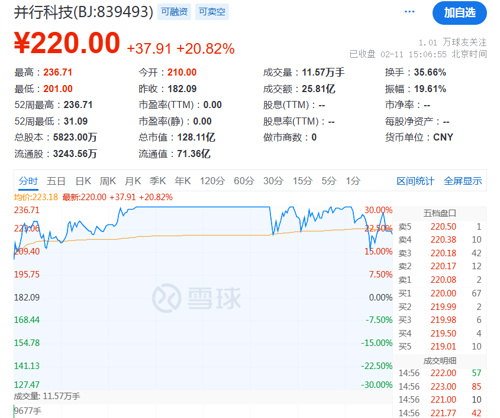Select the 60分 interval tab
500x418 pixels.
[x=244, y=181]
